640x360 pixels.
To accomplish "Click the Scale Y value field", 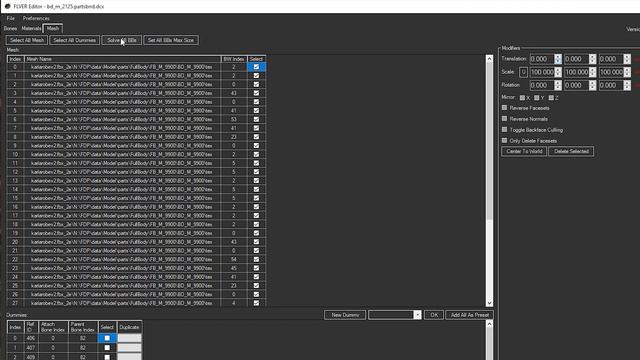I will (576, 72).
